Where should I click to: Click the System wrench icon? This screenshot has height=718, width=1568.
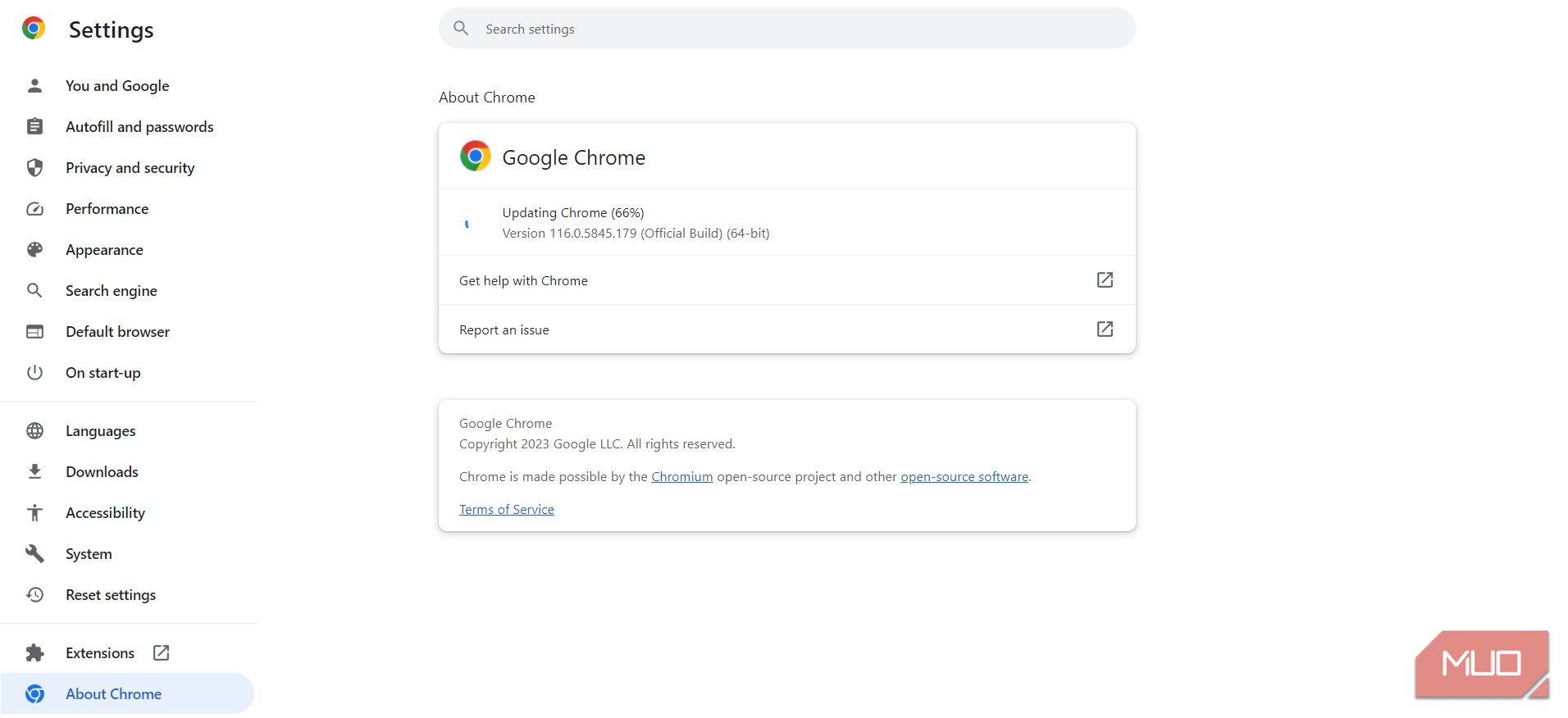click(34, 553)
